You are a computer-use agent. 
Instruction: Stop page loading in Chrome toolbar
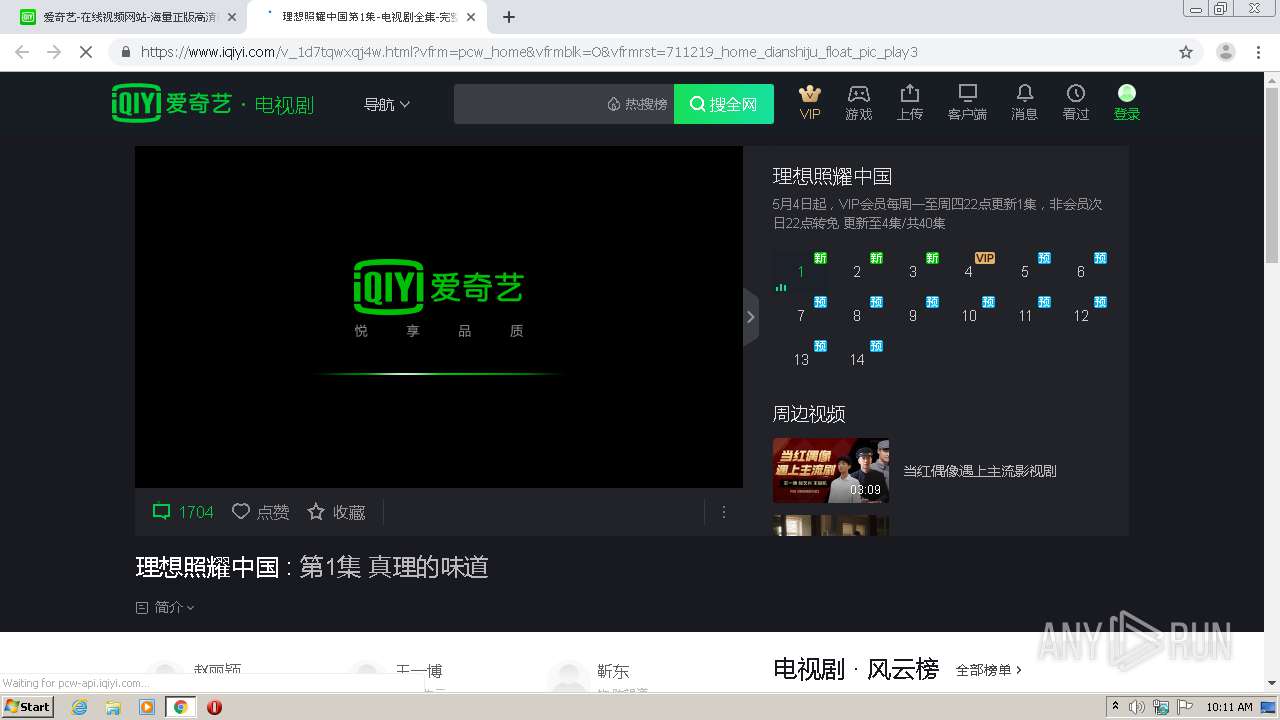pos(86,52)
